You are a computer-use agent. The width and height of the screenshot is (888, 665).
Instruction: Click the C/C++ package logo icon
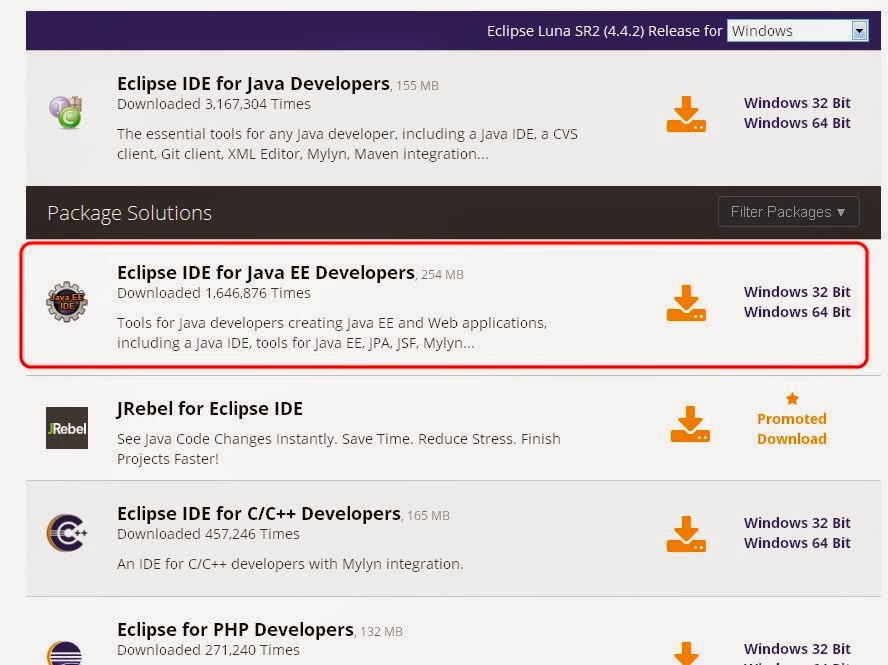(66, 534)
